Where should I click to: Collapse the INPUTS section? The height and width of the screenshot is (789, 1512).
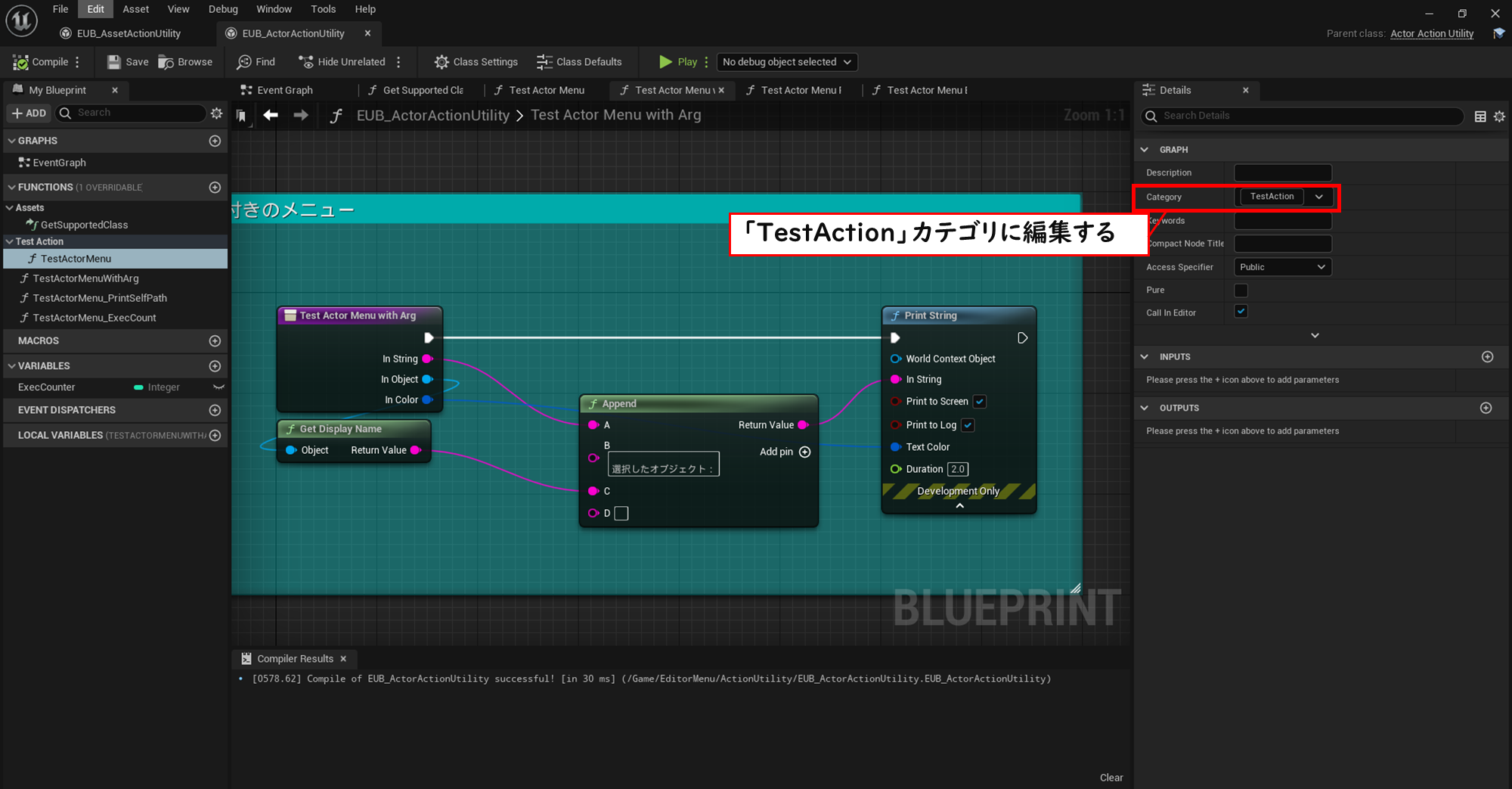[x=1145, y=357]
